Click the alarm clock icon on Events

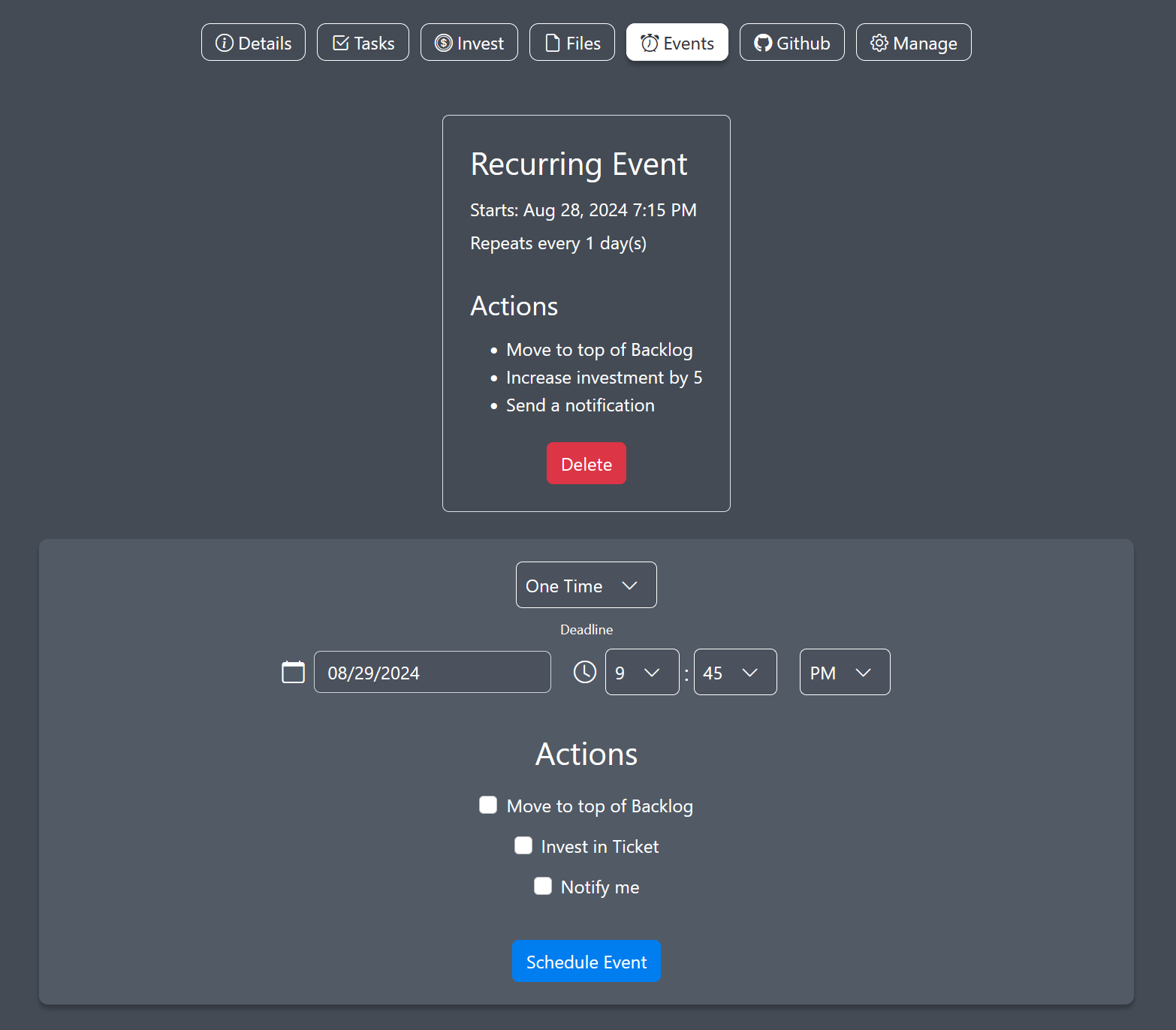tap(650, 43)
